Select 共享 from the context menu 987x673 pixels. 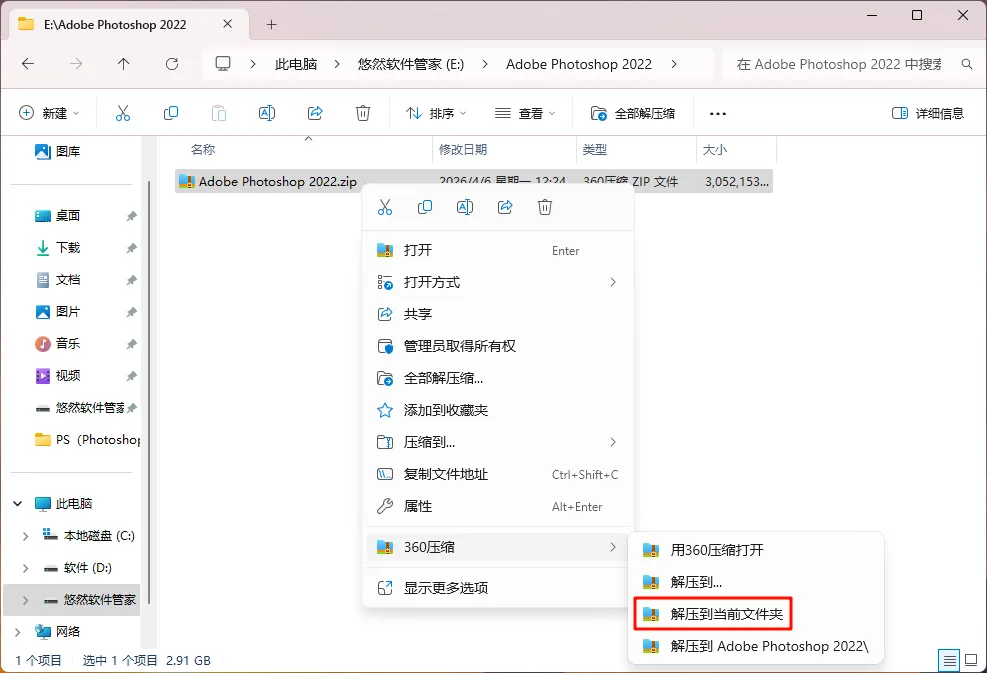tap(498, 314)
